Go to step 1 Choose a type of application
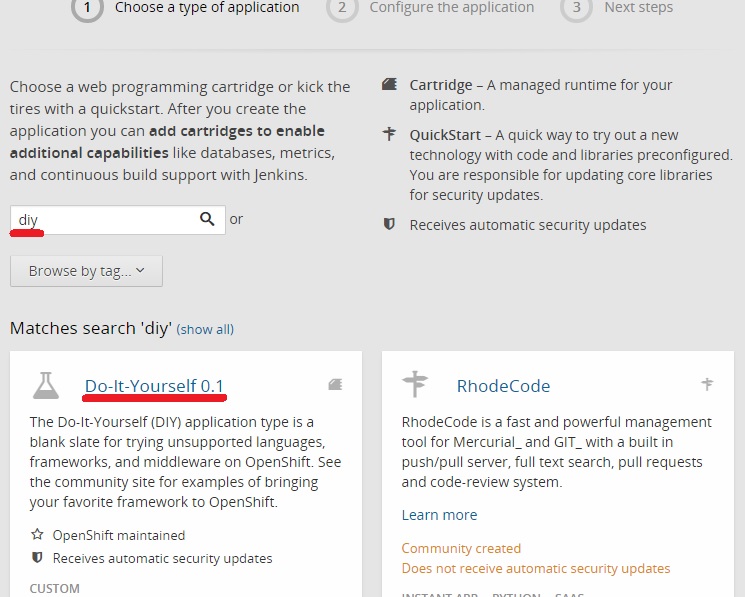The image size is (745, 597). (206, 8)
